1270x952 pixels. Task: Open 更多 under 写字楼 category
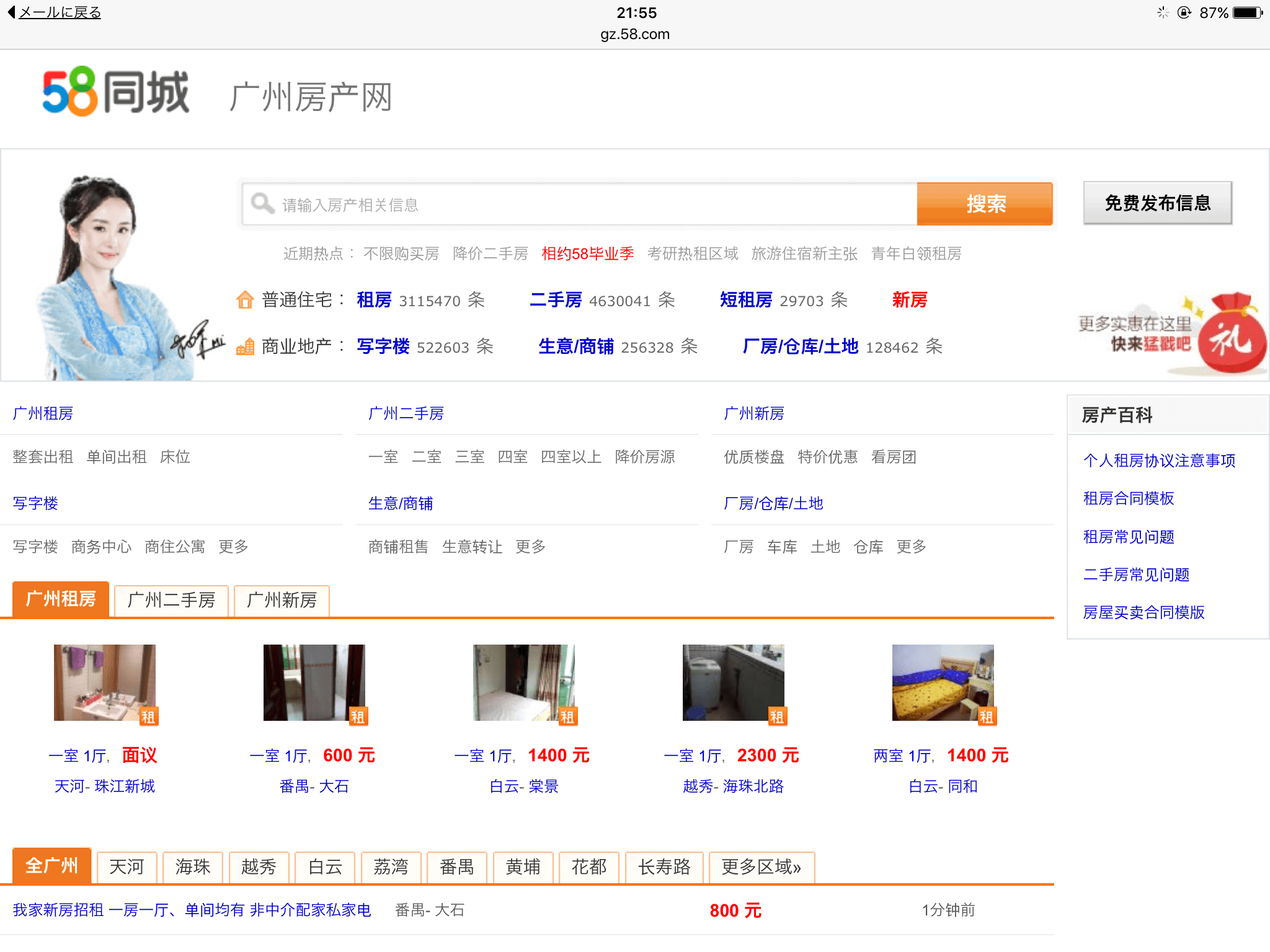tap(233, 547)
